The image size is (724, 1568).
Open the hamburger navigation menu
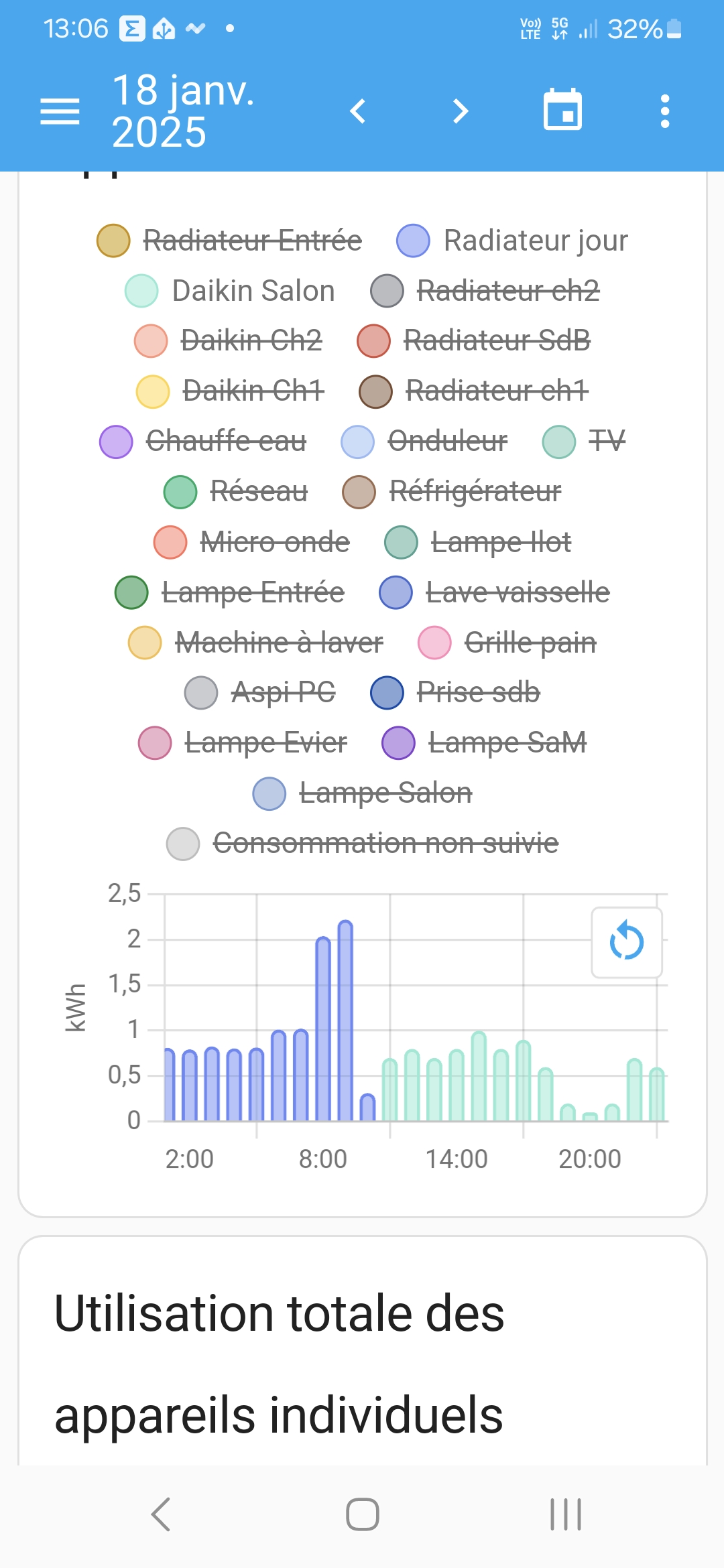coord(60,111)
